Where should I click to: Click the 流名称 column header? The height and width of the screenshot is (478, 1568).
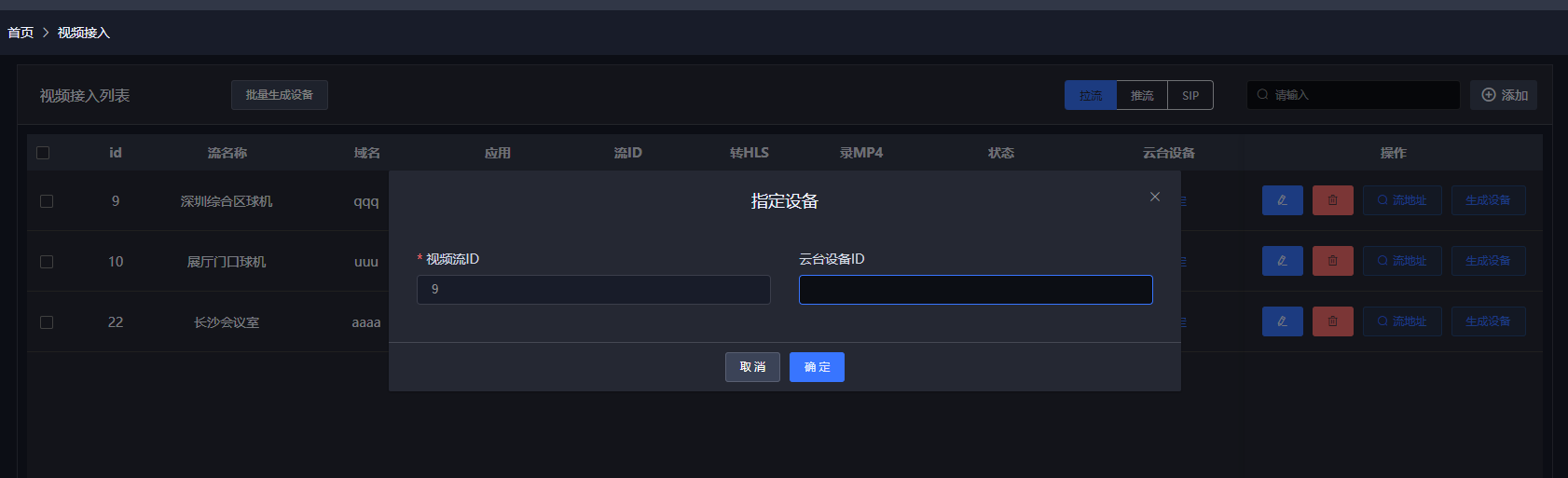[227, 153]
